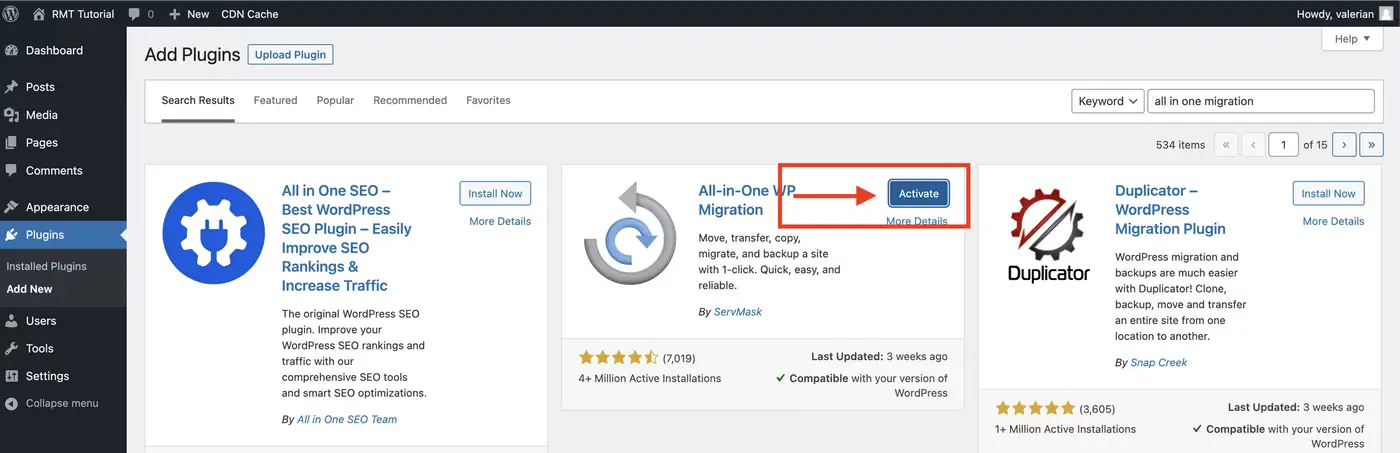Expand the Help dropdown panel
Viewport: 1400px width, 453px height.
click(1352, 39)
